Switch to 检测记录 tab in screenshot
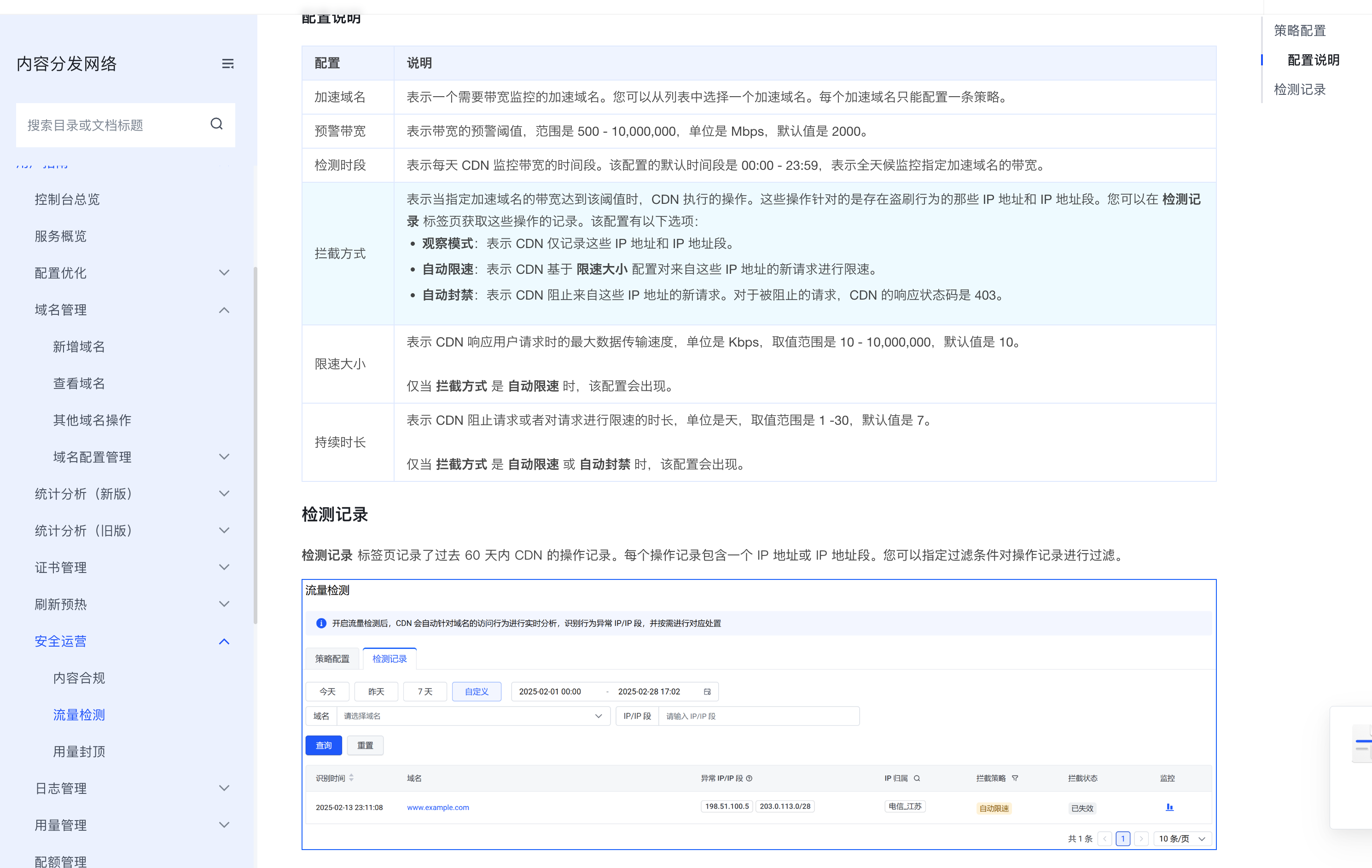This screenshot has width=1372, height=868. 390,659
